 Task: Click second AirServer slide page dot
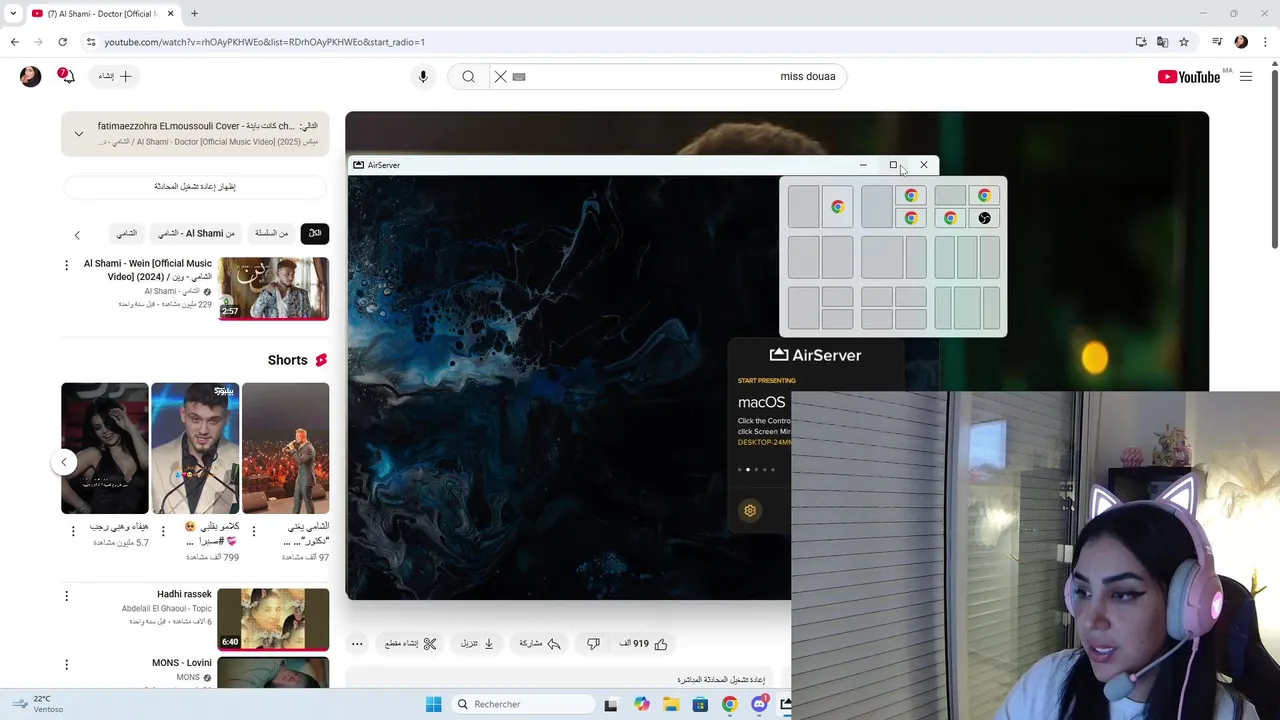(748, 470)
